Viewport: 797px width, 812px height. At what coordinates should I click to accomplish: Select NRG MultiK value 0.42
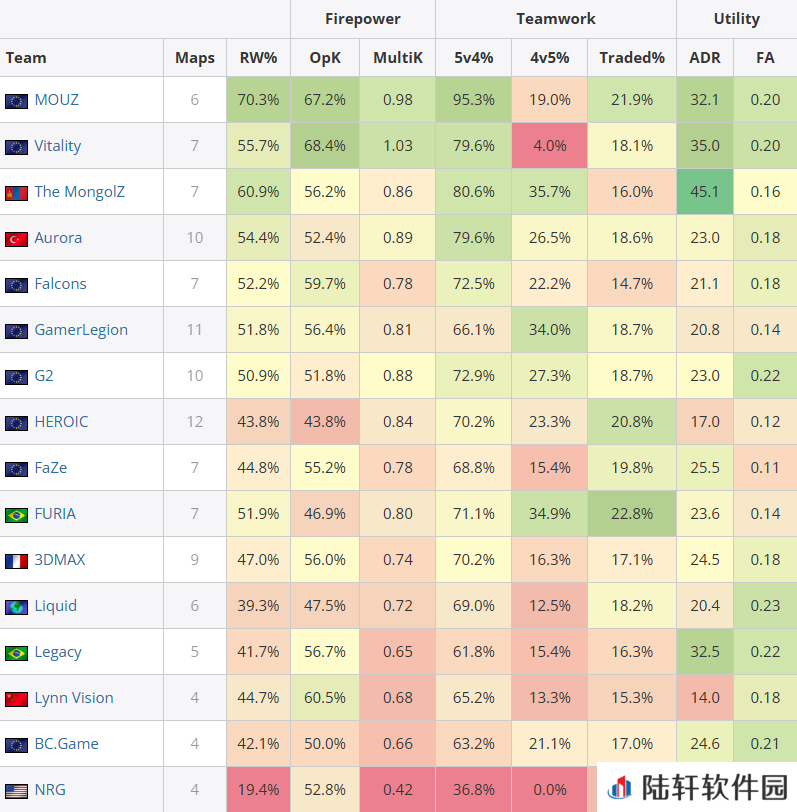(397, 790)
